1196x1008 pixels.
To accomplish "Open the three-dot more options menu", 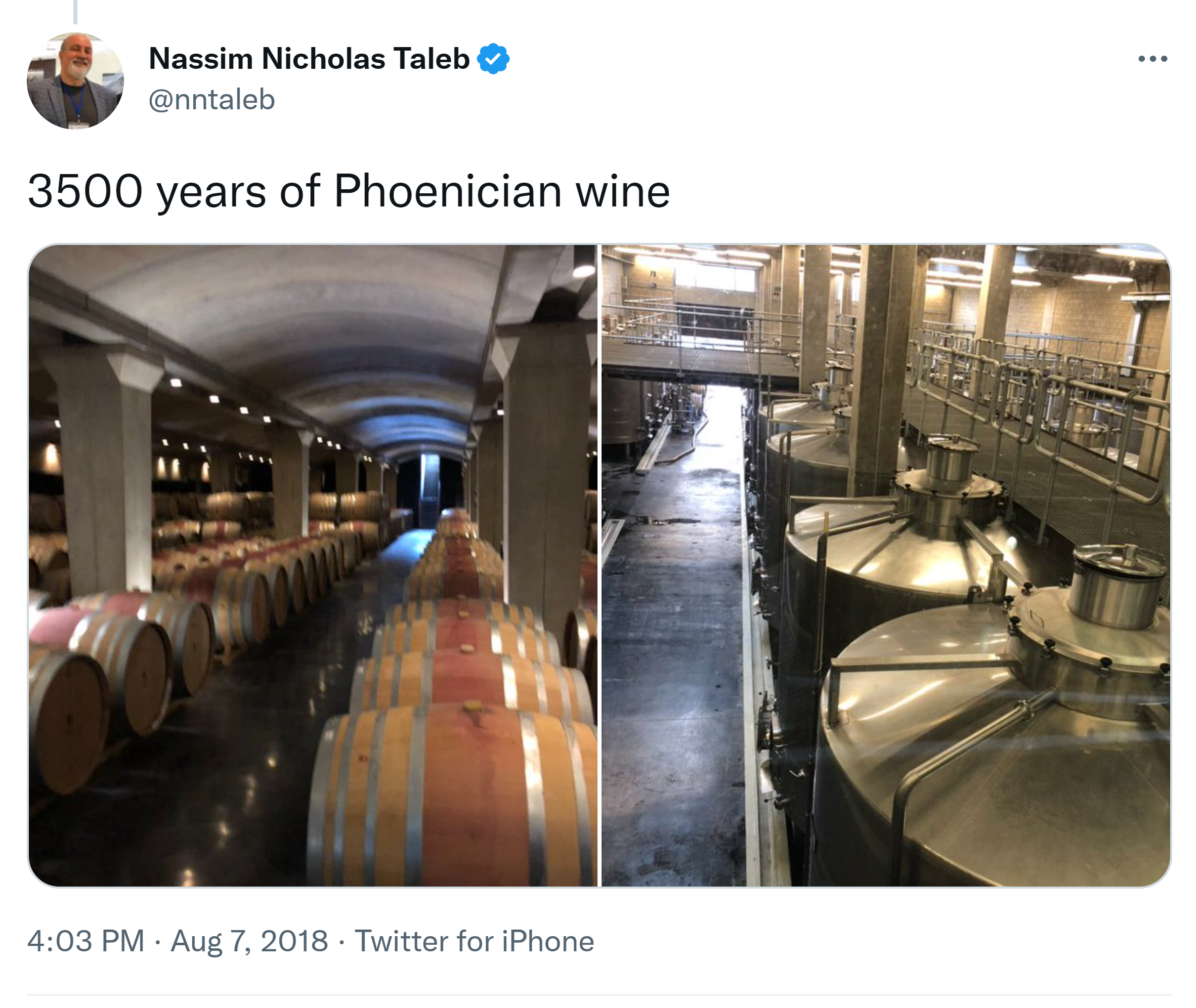I will [1152, 59].
